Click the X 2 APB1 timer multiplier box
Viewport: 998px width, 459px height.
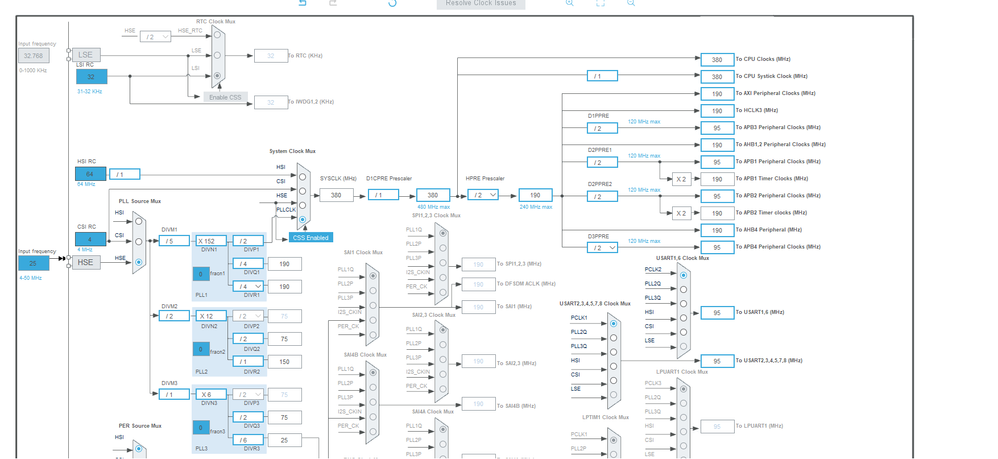pyautogui.click(x=681, y=179)
